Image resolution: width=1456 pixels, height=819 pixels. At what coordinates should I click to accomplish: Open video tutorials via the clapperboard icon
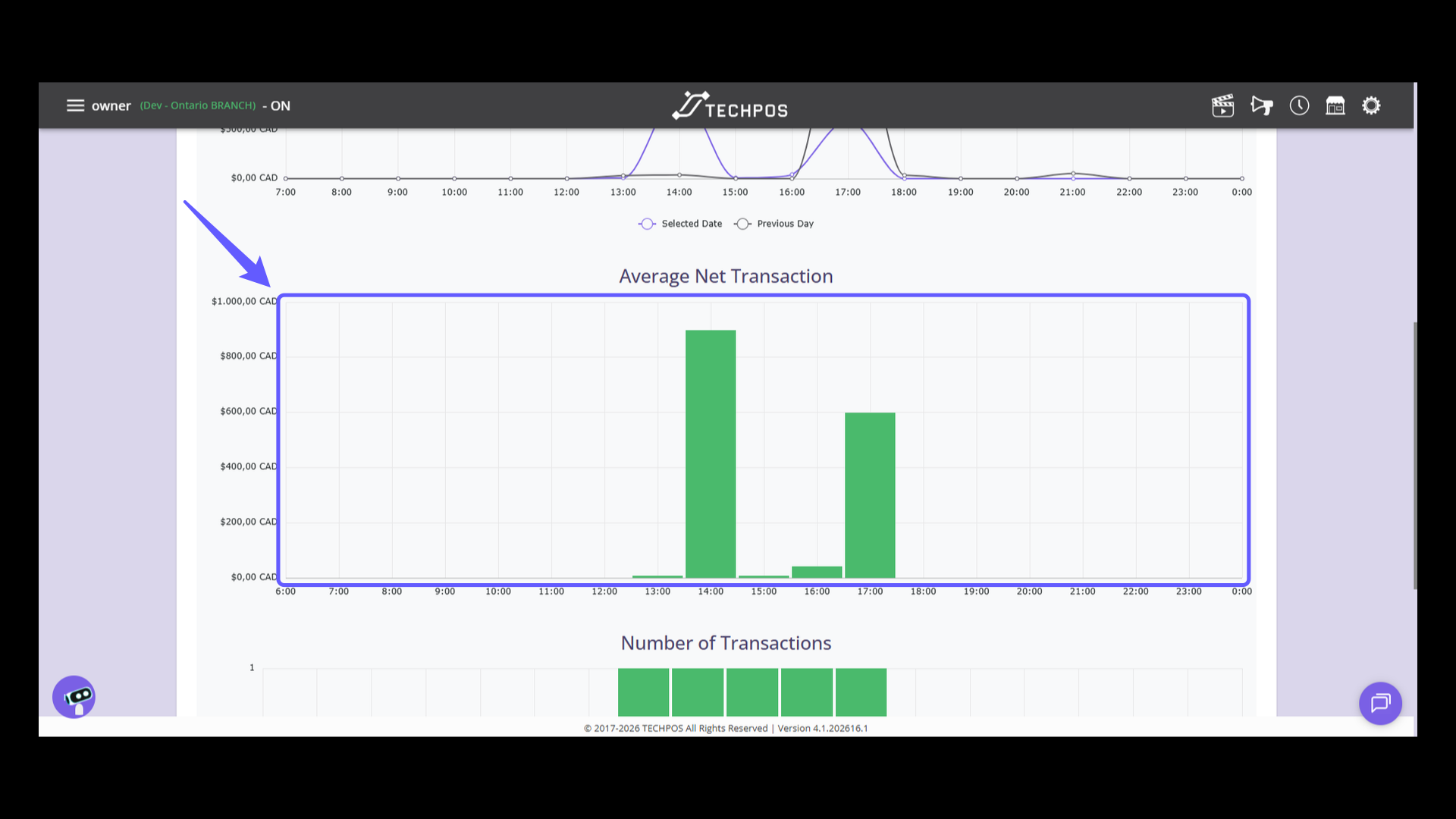(1222, 105)
